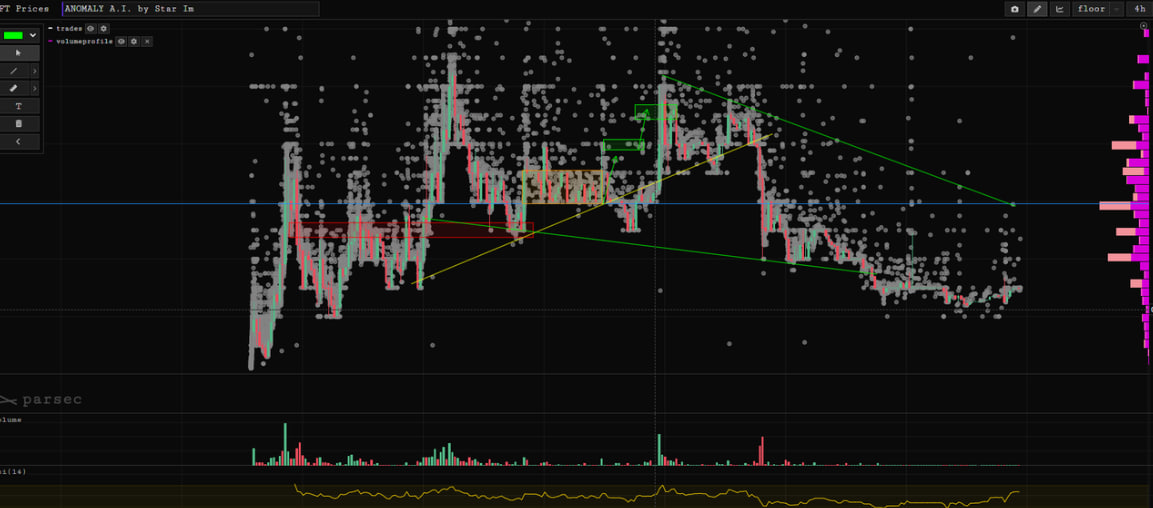Click the green drawing color swatch
Screen dimensions: 1153x508
13,35
